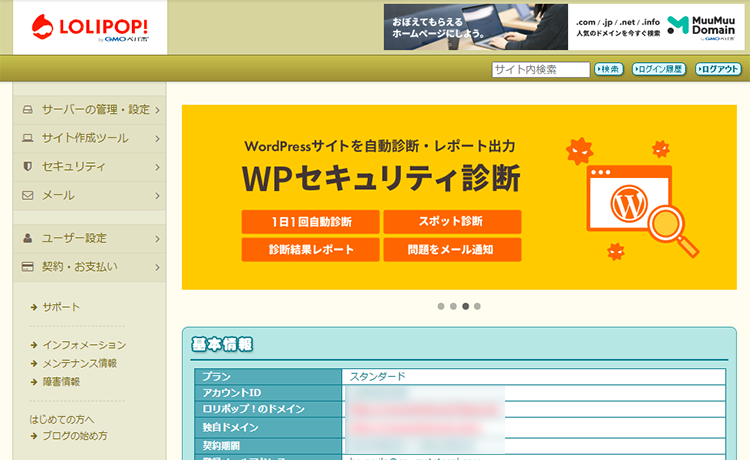Click the MuuMuu Domain logo

coord(701,27)
